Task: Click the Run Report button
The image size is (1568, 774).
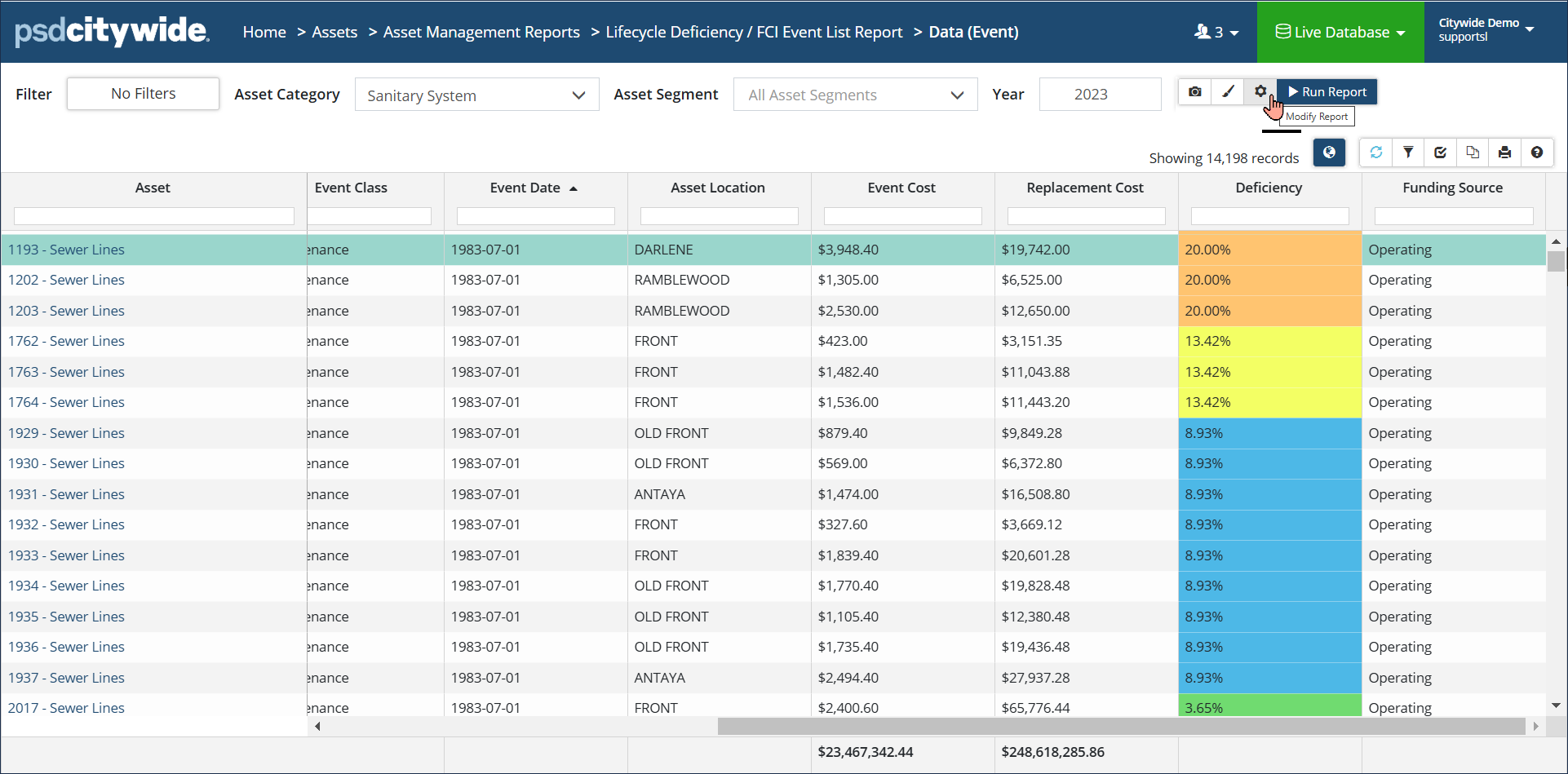Action: click(1327, 92)
